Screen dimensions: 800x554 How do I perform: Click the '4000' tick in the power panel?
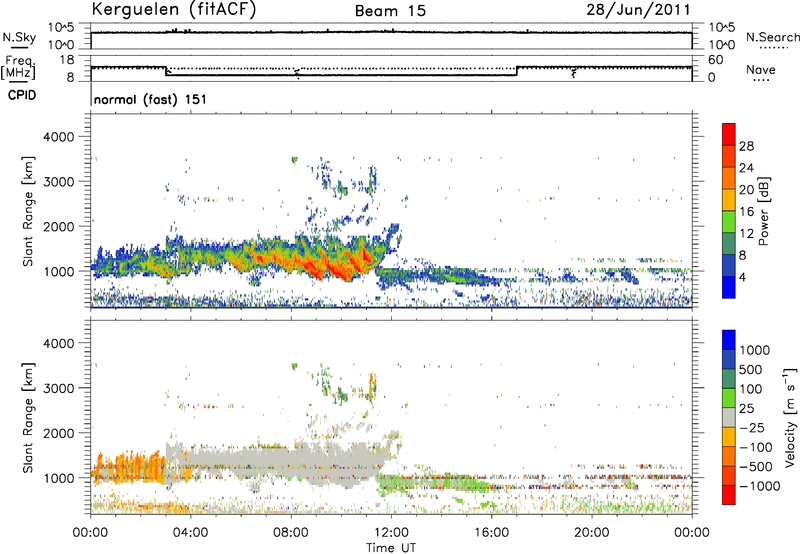59,137
